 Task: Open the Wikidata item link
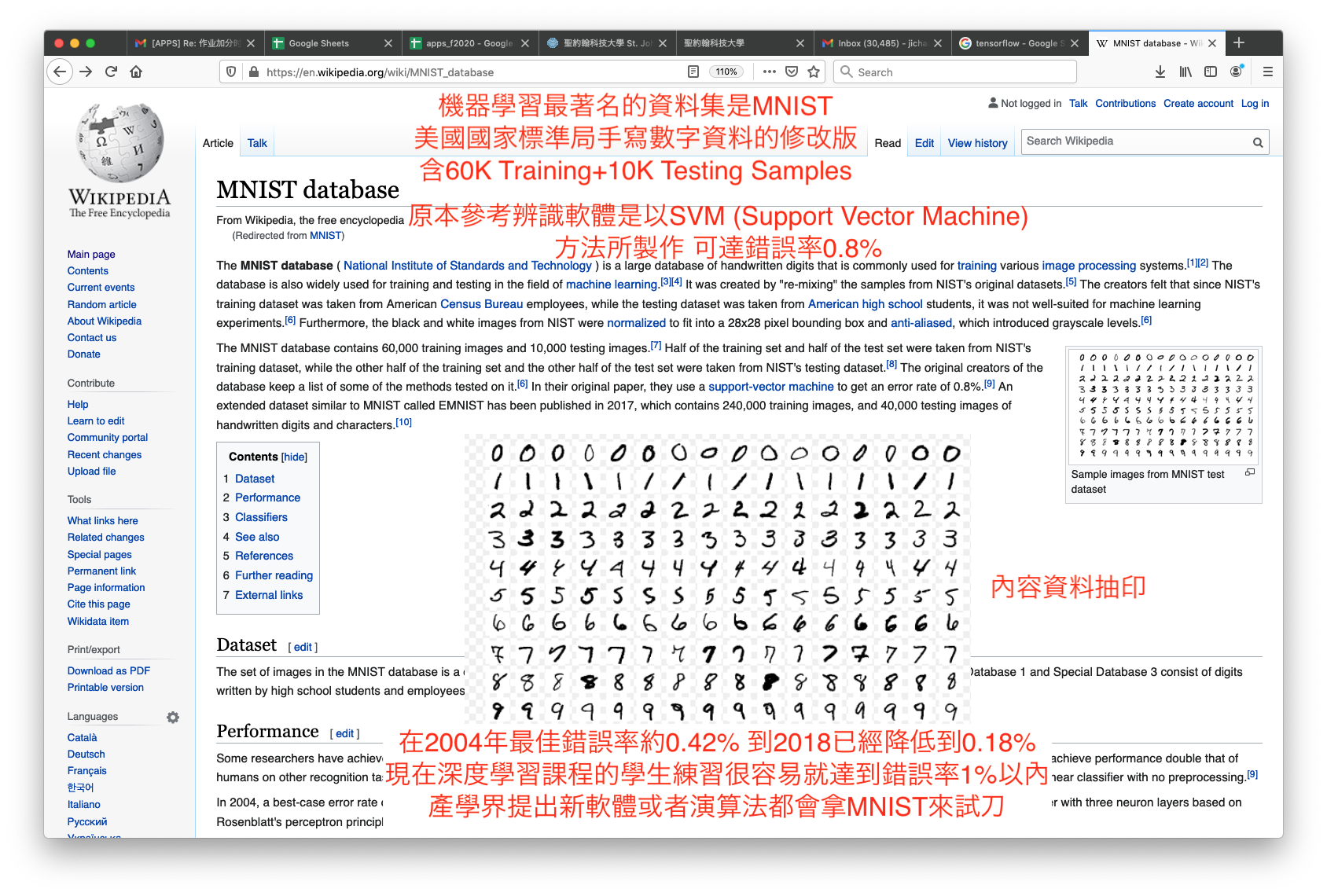[x=97, y=621]
